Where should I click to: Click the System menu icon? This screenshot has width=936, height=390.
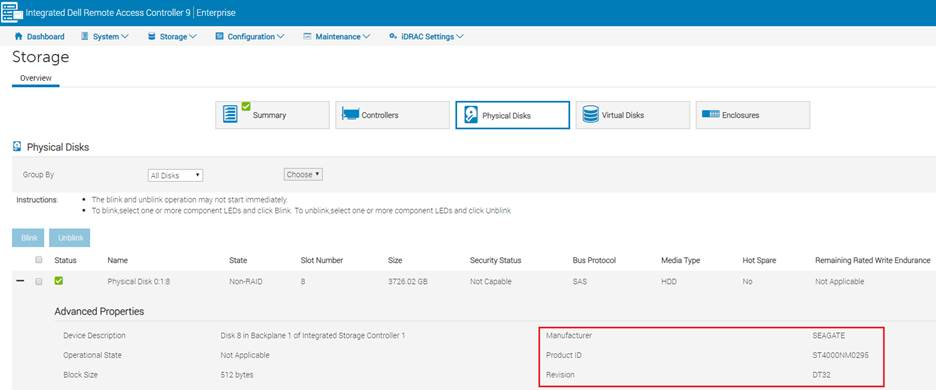pyautogui.click(x=84, y=36)
